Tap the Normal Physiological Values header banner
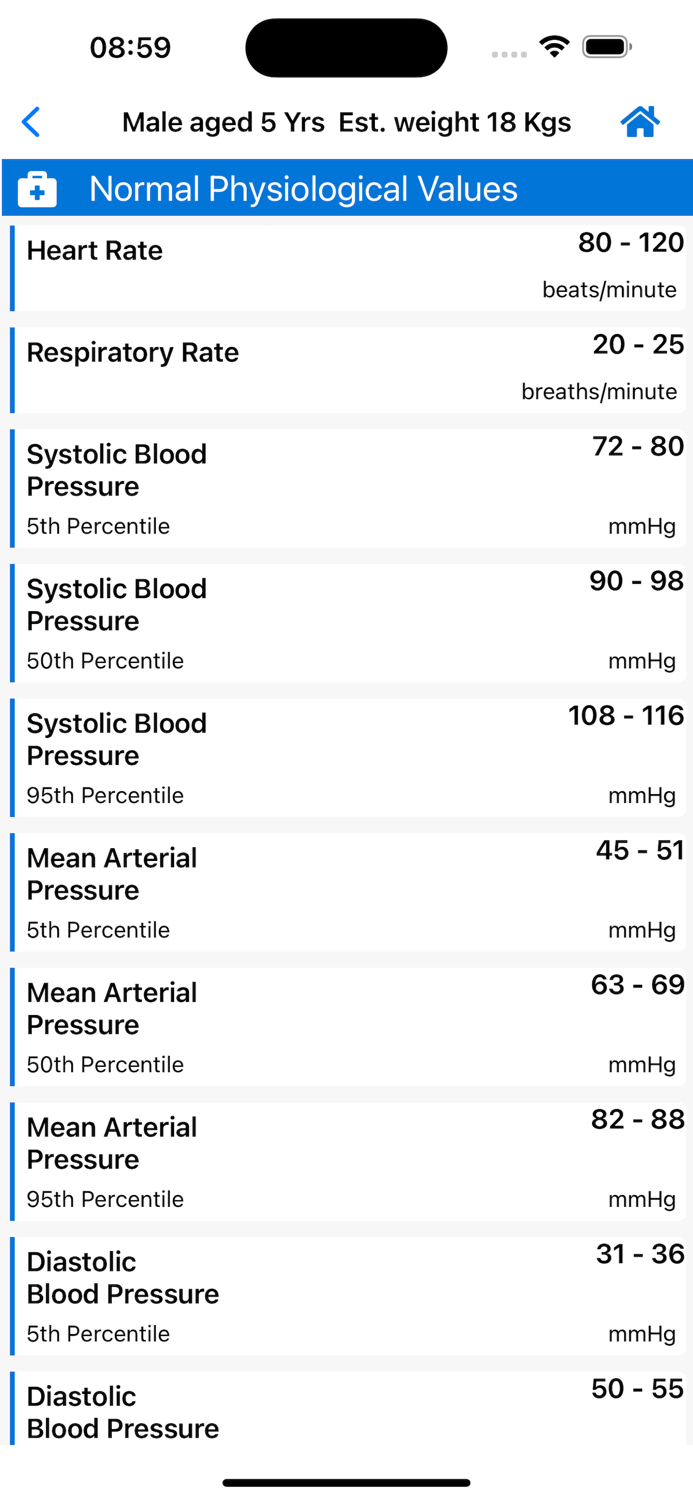 coord(346,188)
